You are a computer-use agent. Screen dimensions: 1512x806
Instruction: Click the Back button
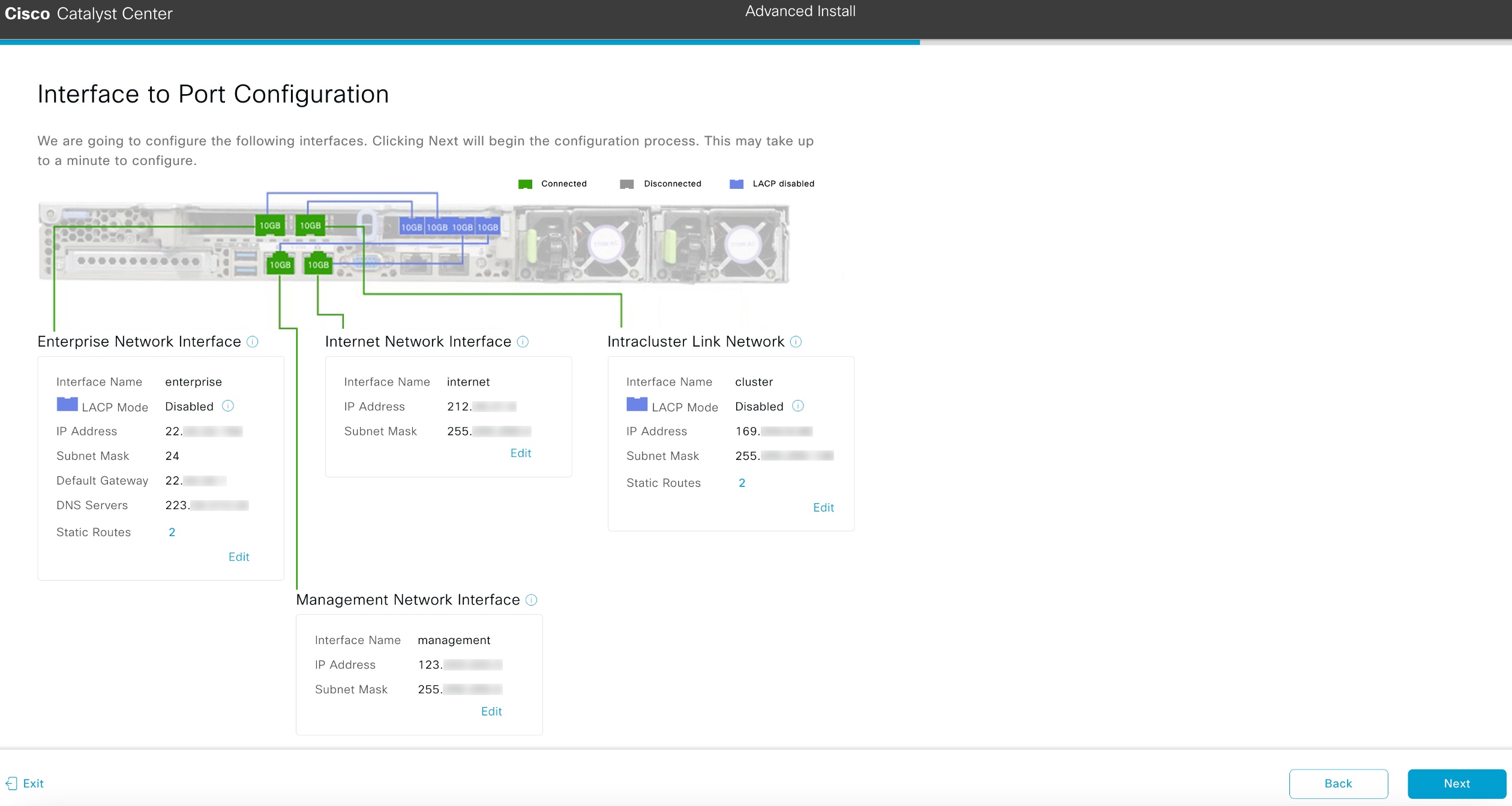[x=1339, y=783]
